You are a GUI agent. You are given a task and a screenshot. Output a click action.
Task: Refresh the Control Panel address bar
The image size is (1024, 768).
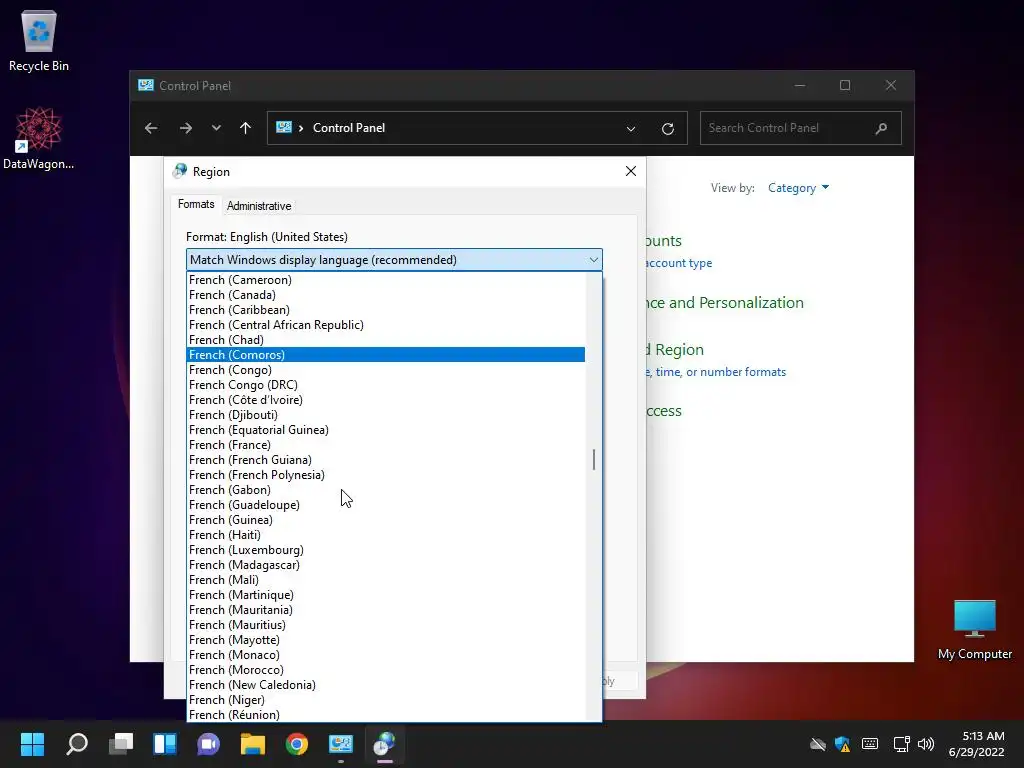667,129
